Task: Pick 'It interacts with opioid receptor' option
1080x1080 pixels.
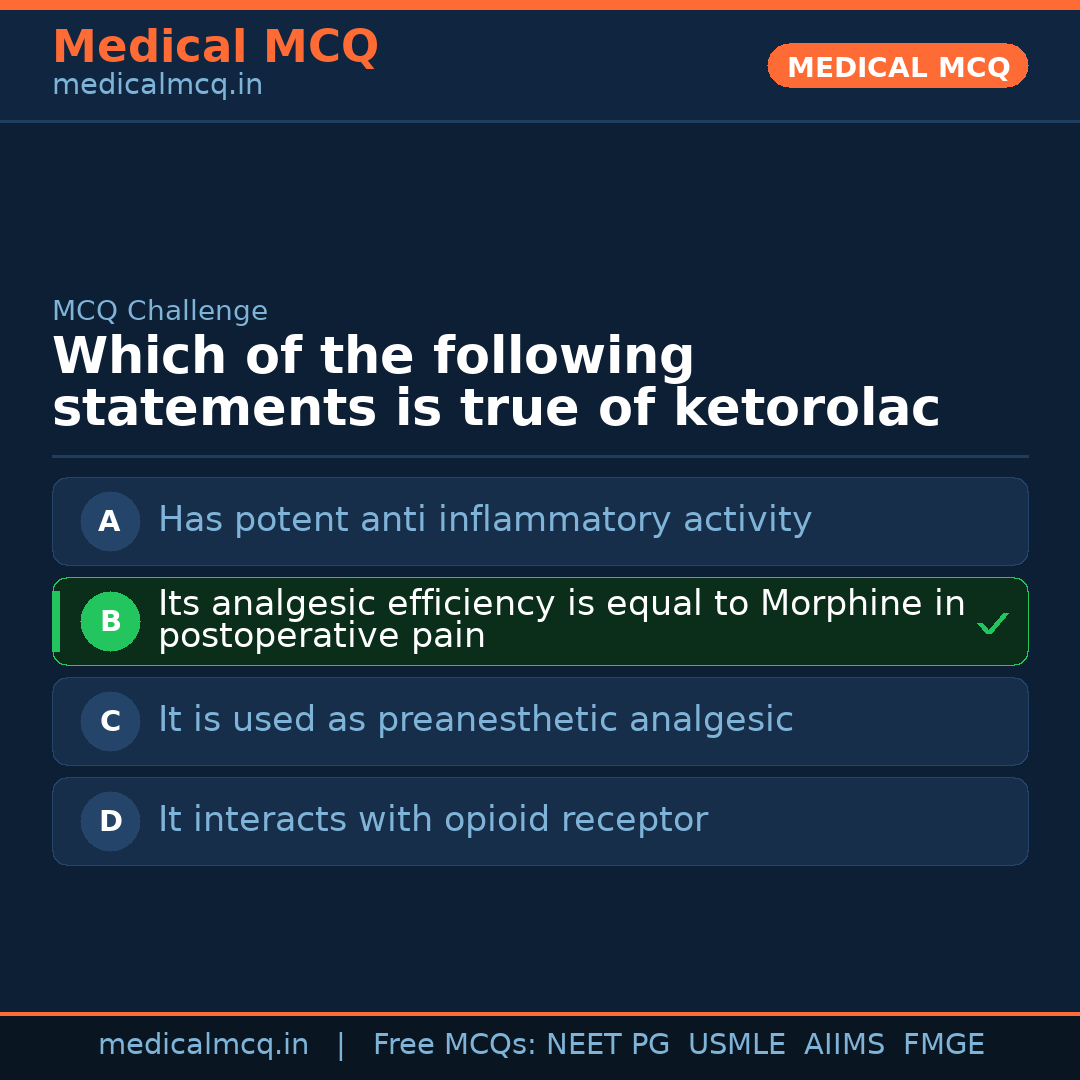Action: (432, 820)
